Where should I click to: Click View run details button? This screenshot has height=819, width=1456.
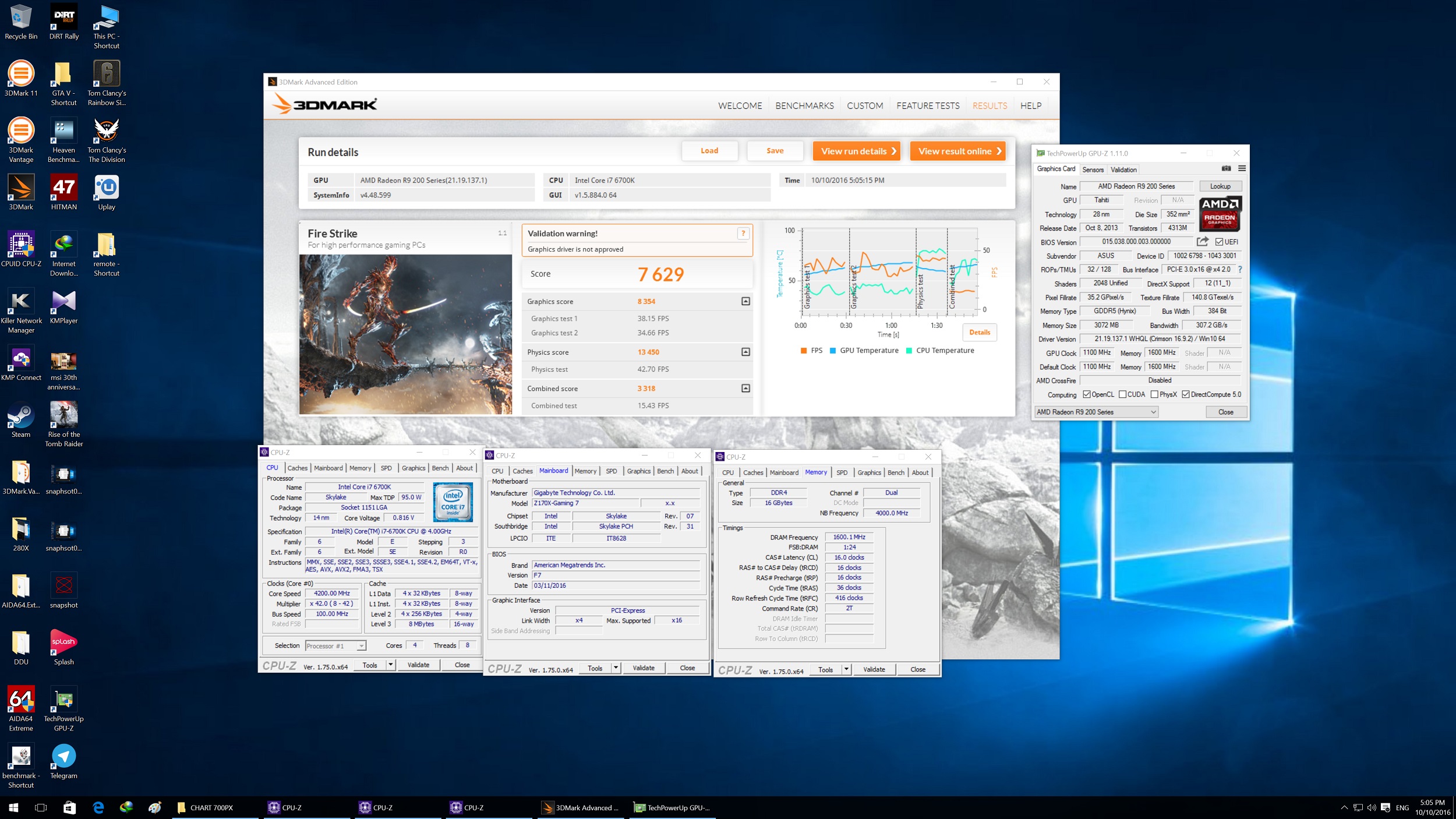(857, 151)
